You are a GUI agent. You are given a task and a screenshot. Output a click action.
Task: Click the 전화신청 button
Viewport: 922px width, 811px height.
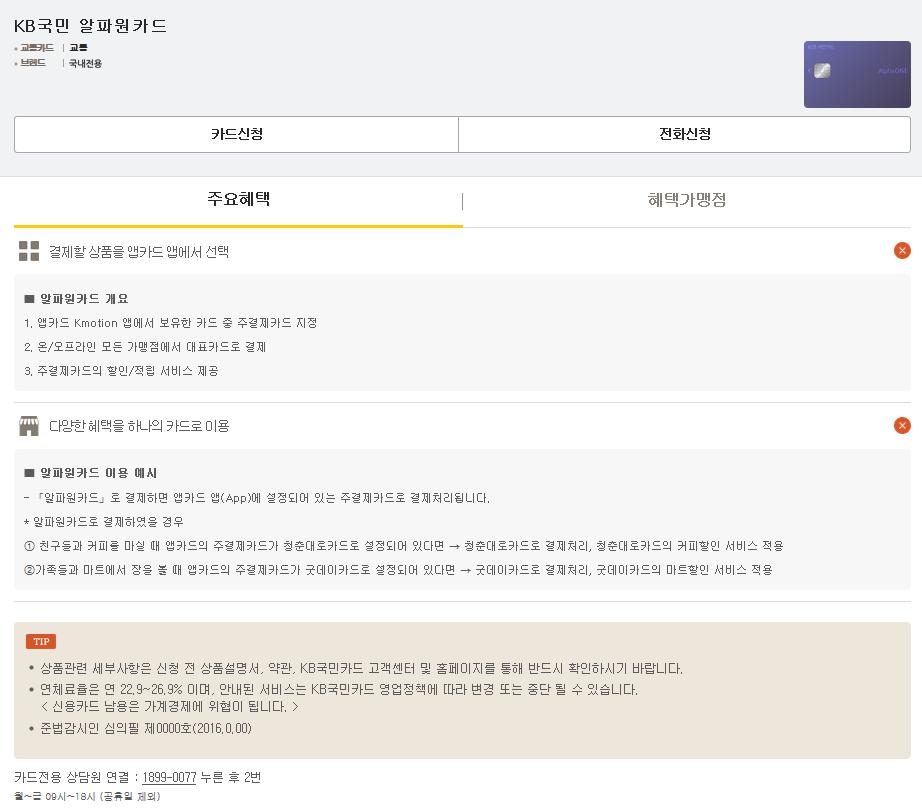(x=684, y=134)
